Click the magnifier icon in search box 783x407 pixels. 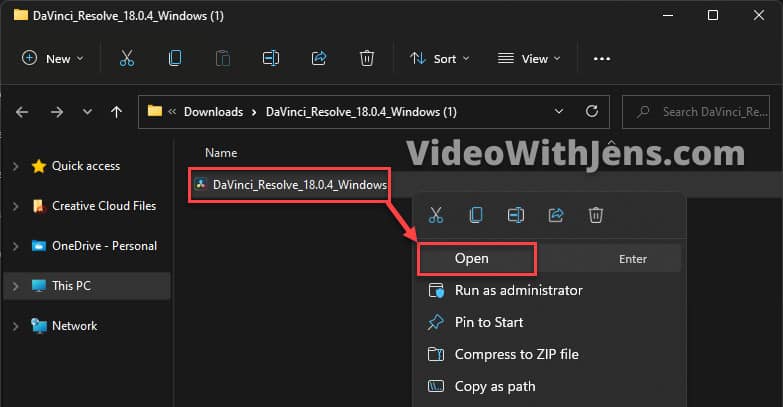[643, 111]
